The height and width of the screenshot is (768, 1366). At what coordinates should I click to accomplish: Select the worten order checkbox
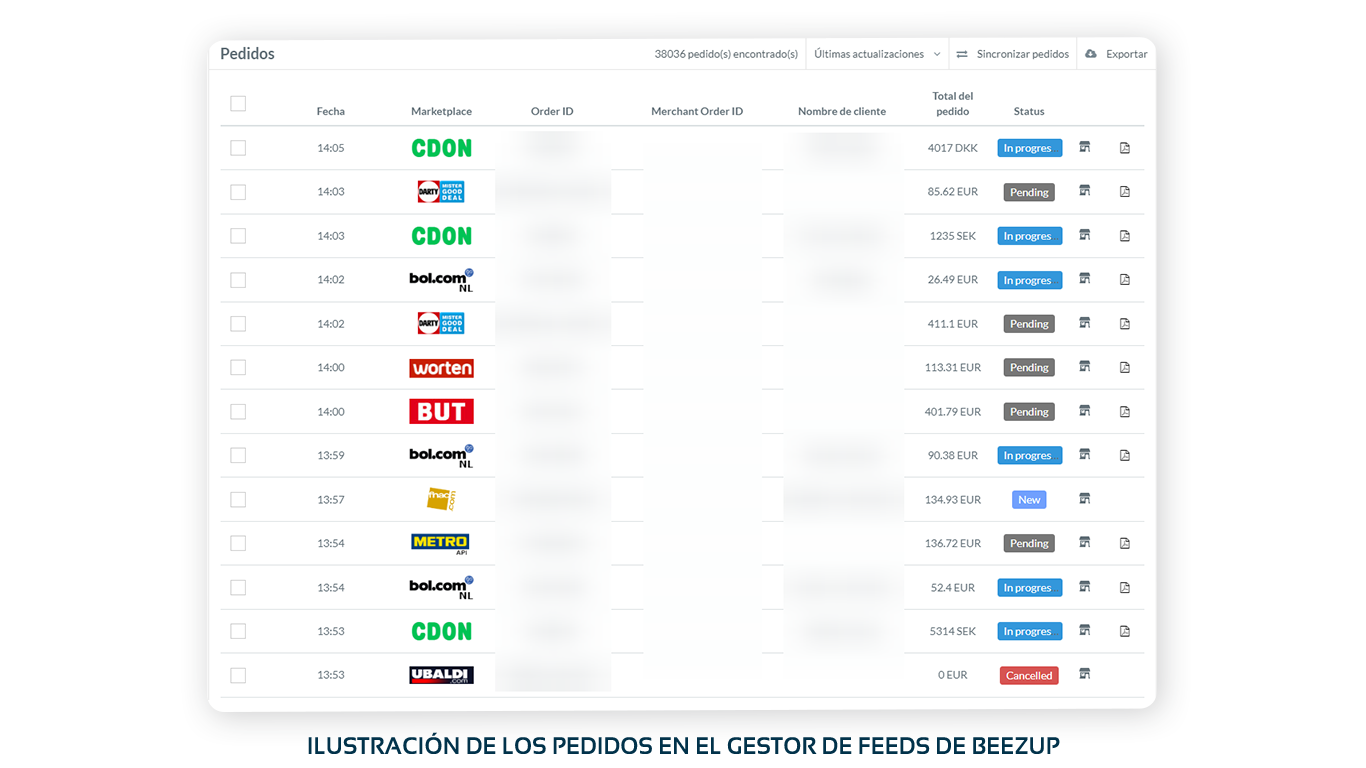click(238, 368)
